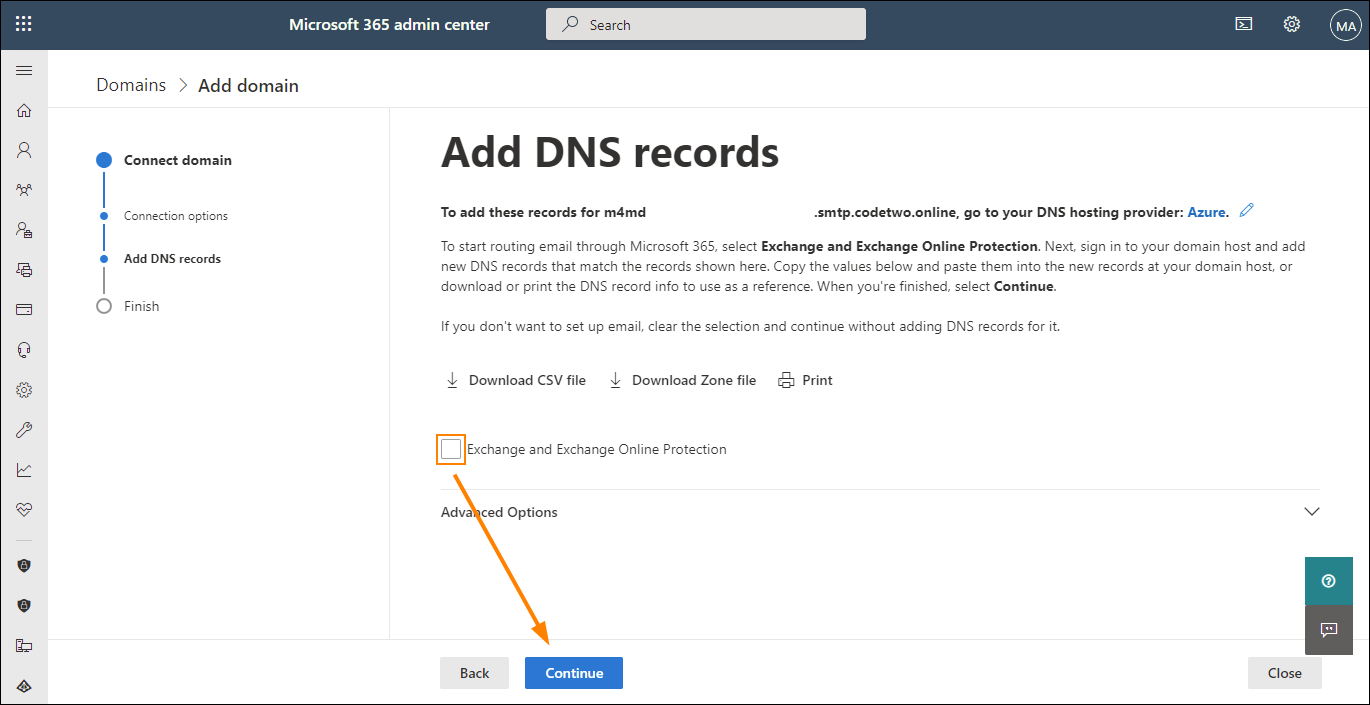Edit the DNS hosting provider with the pencil icon
Viewport: 1370px width, 705px height.
(x=1246, y=211)
